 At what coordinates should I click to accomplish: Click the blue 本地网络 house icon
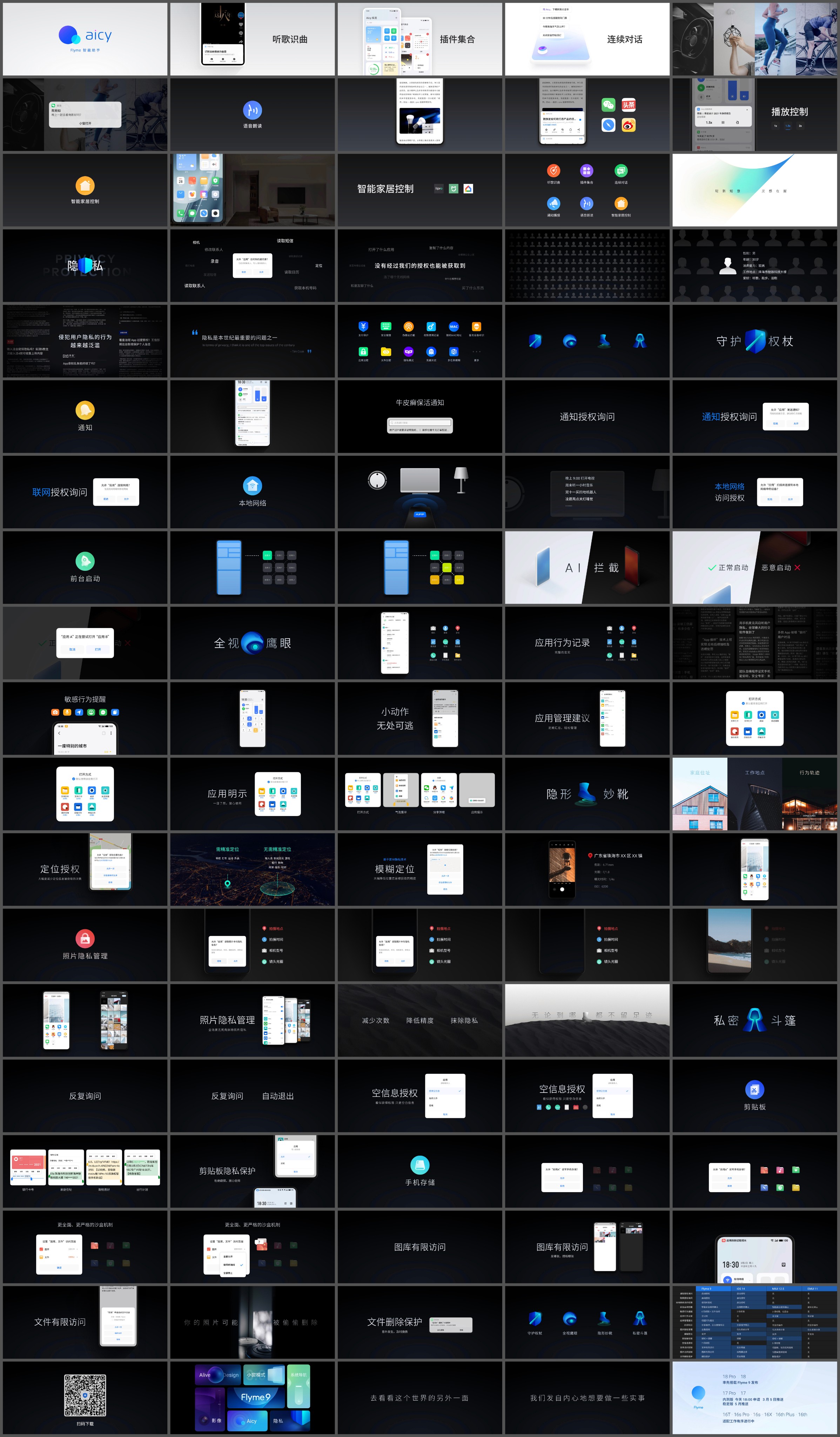(252, 485)
